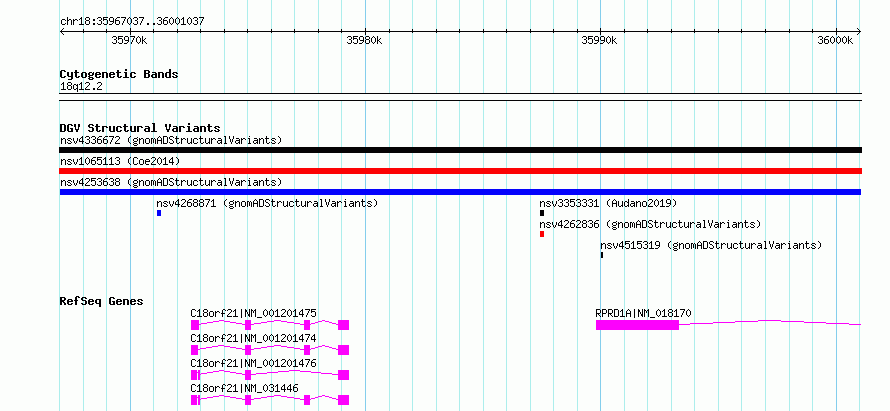Select the last exon of NM_001201476 transcript
890x411 pixels.
pyautogui.click(x=343, y=375)
